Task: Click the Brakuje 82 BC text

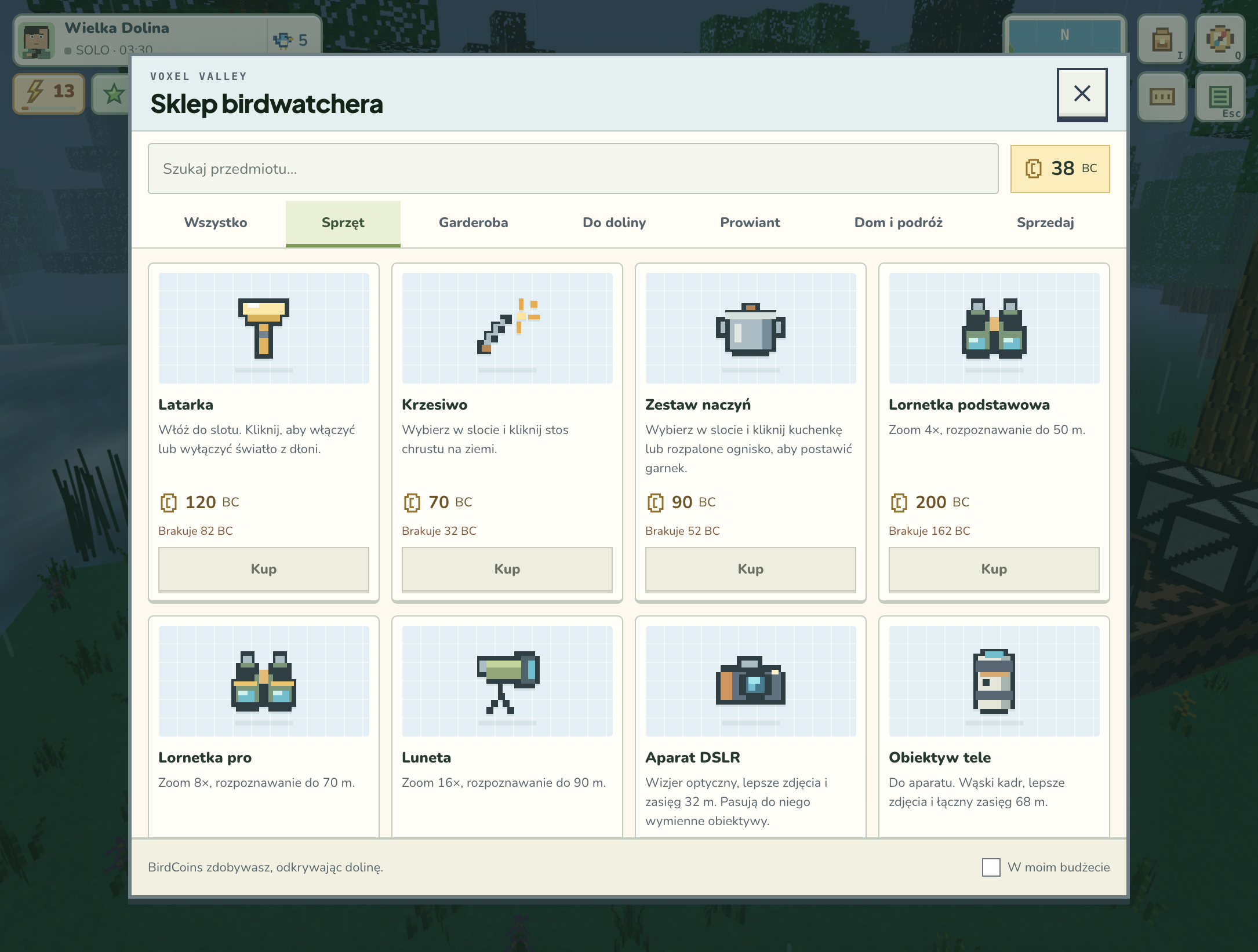Action: 196,531
